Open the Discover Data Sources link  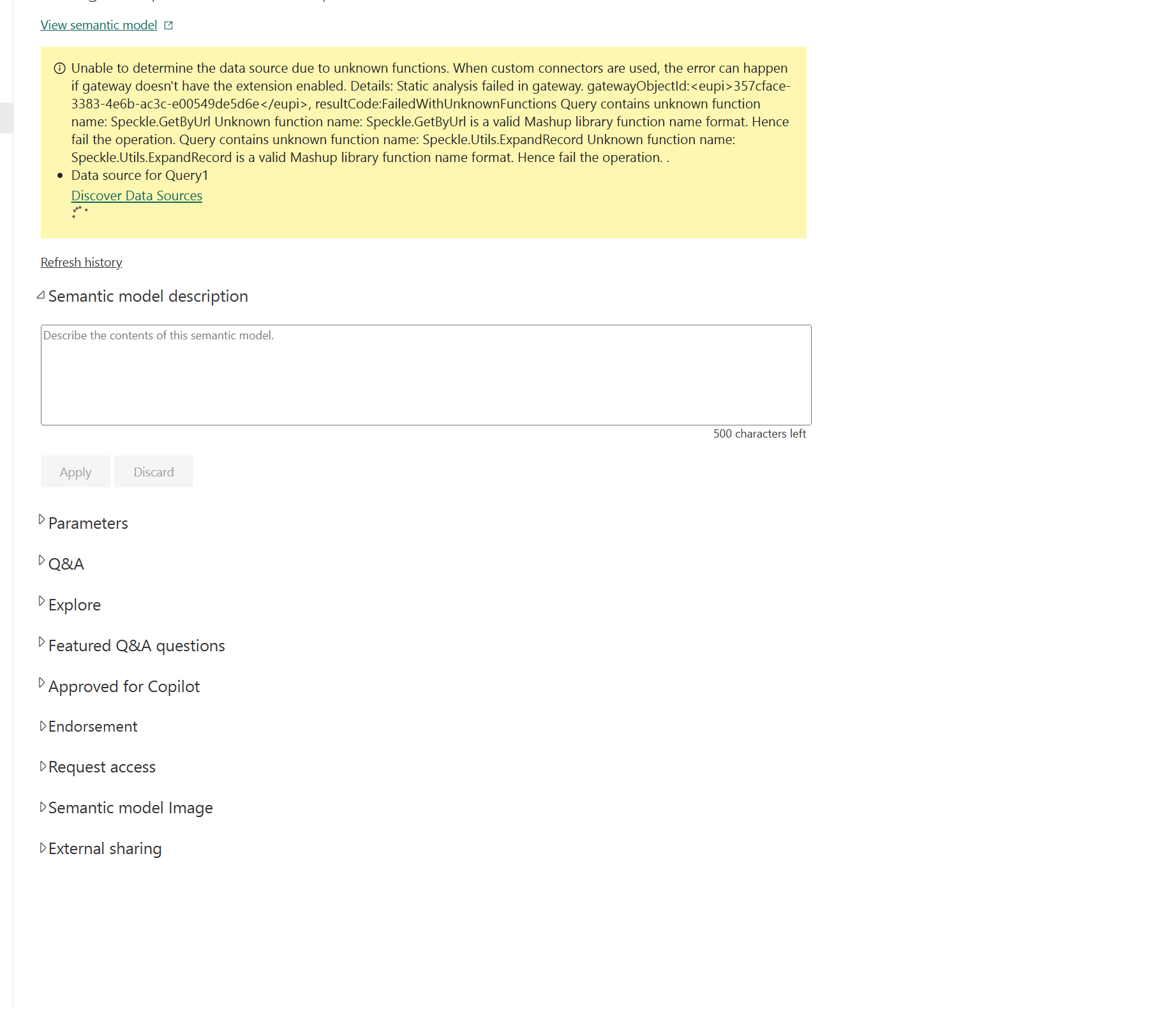[x=137, y=196]
